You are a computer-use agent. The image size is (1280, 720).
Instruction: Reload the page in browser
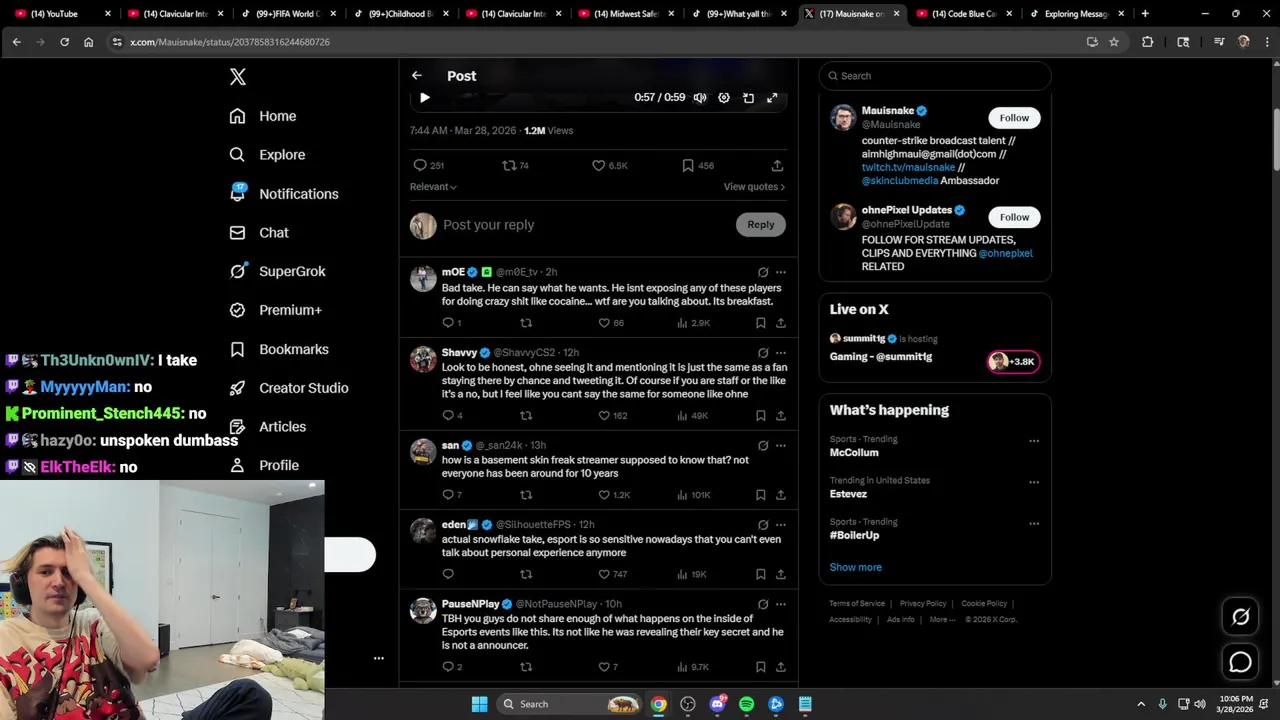(x=64, y=42)
